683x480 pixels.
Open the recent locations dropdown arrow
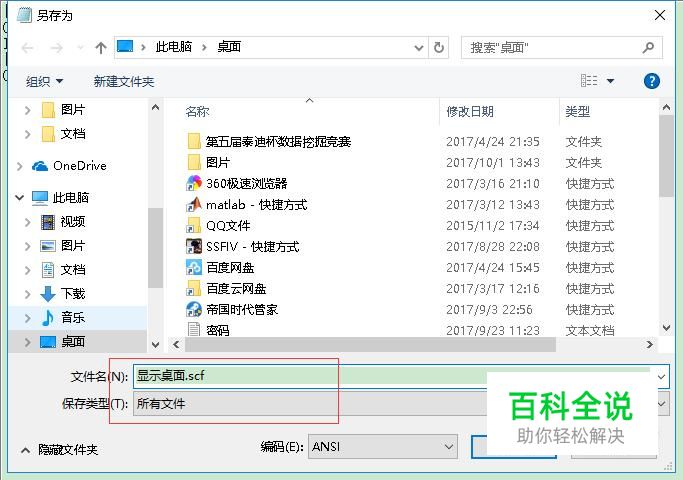pyautogui.click(x=81, y=47)
